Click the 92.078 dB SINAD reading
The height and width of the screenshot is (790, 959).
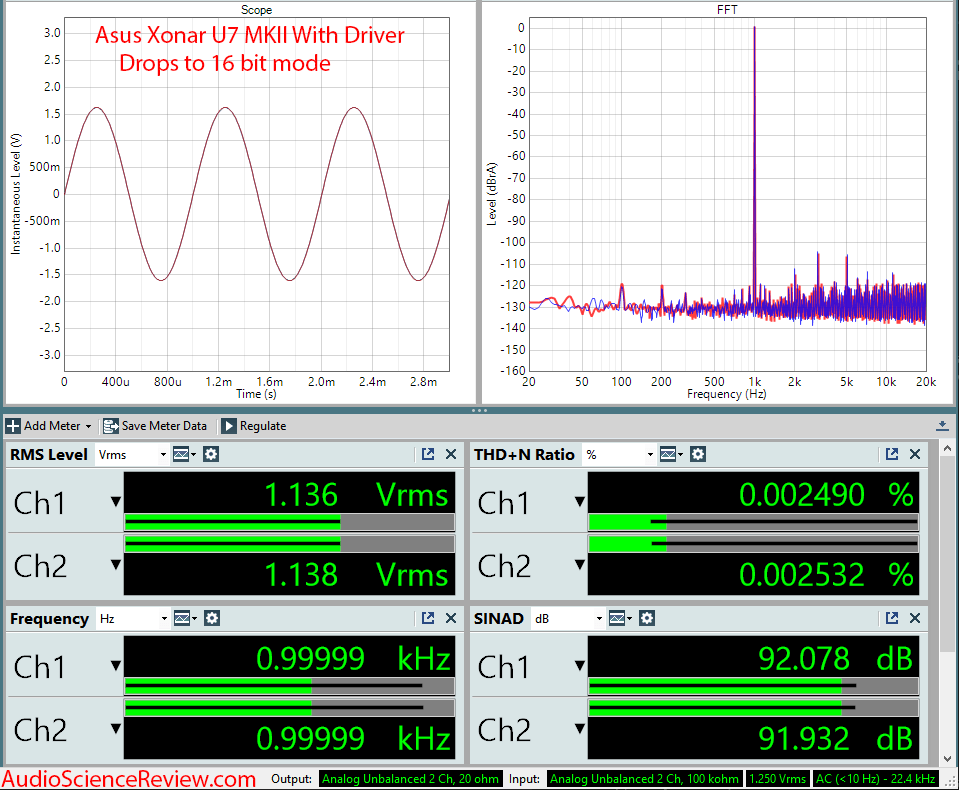pos(835,659)
